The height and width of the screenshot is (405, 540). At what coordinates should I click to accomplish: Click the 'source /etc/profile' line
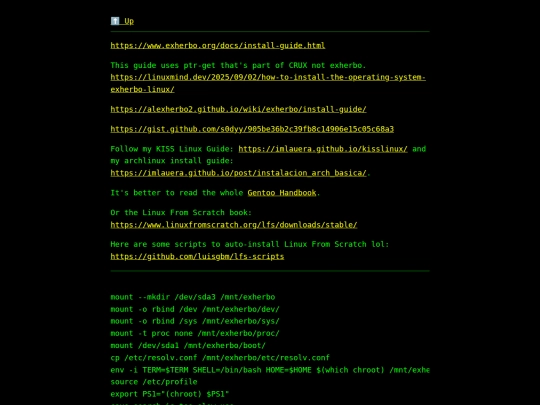(x=154, y=382)
